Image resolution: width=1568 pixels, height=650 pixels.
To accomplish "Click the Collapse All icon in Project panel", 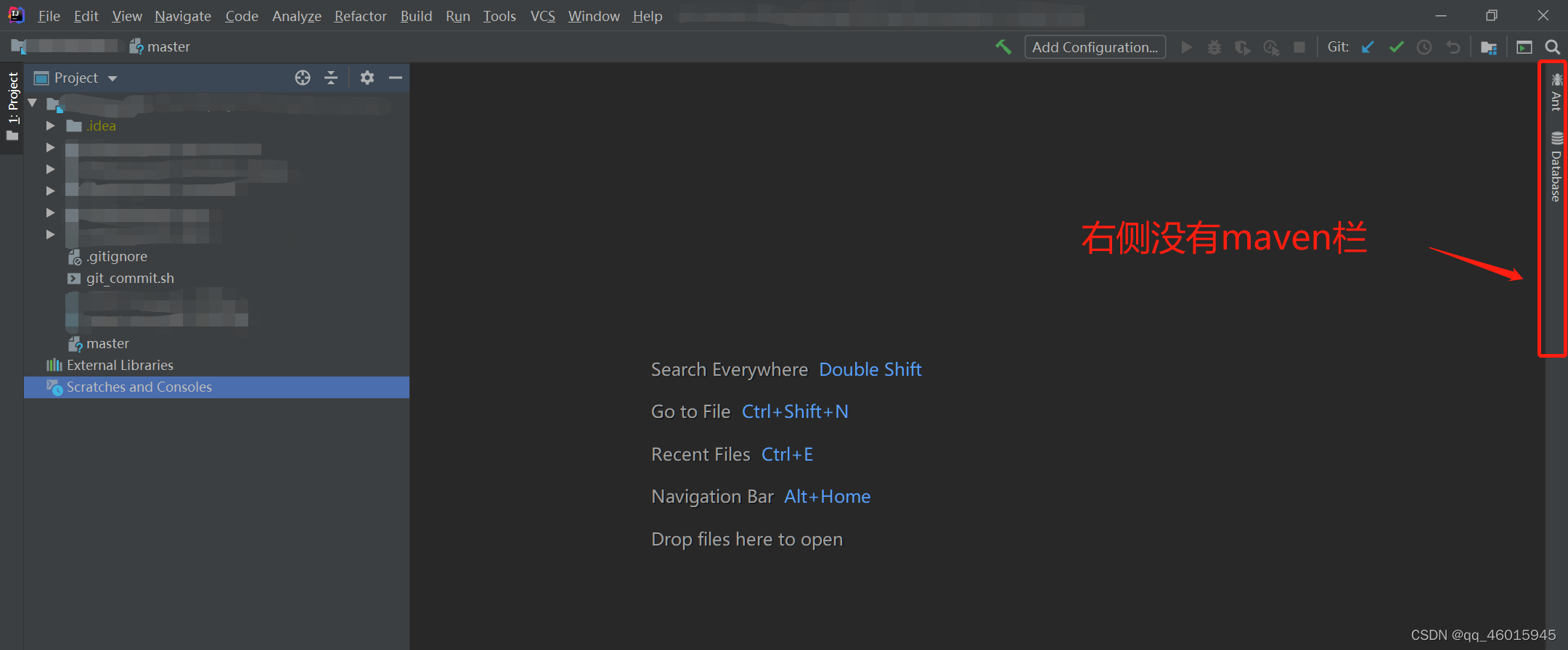I will coord(331,78).
